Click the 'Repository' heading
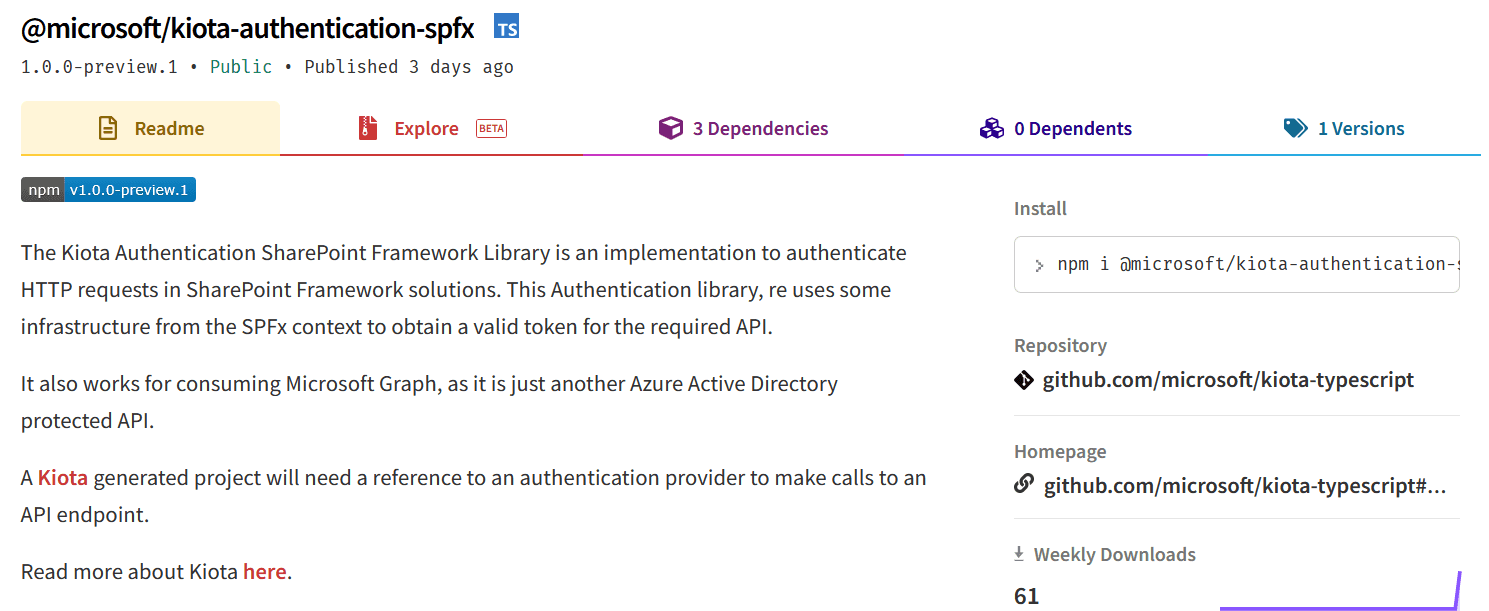The width and height of the screenshot is (1489, 611). 1060,346
